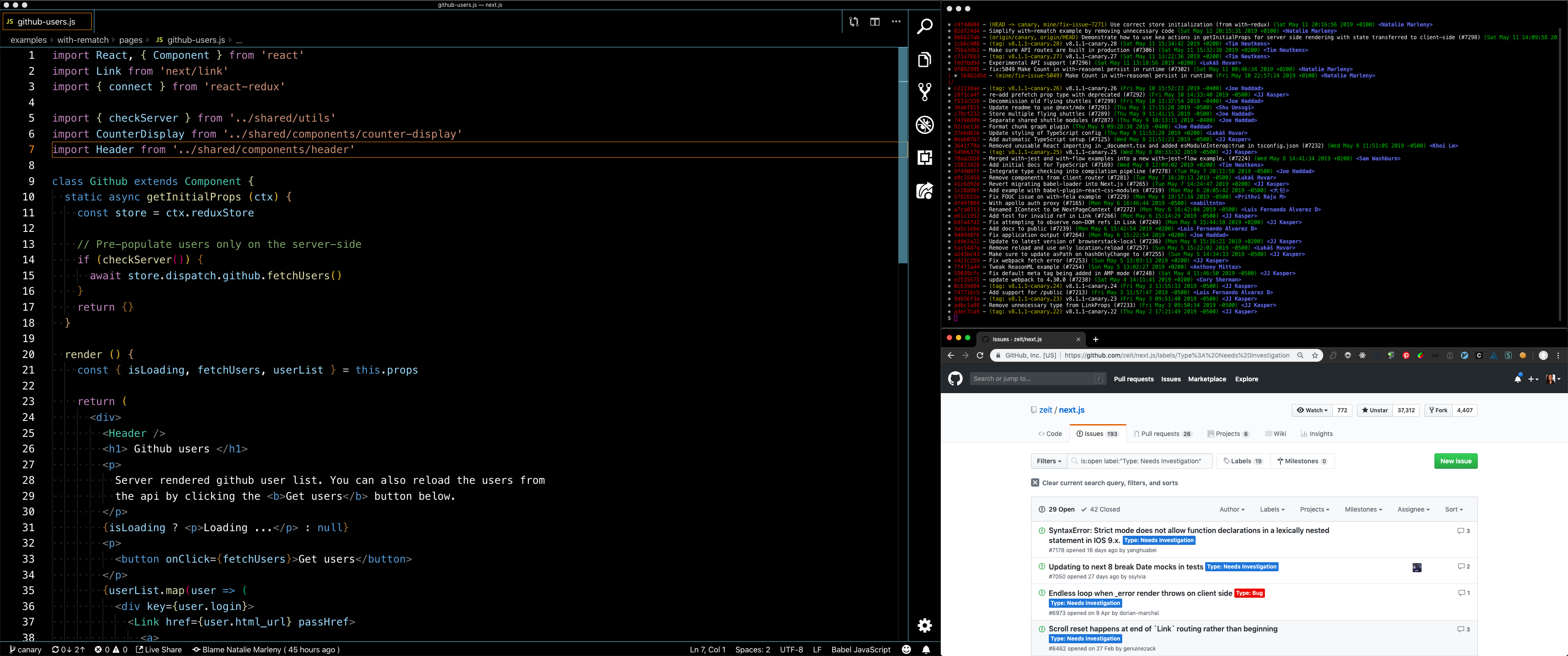Viewport: 1568px width, 656px height.
Task: Open the Milestones filter dropdown
Action: tap(1363, 509)
